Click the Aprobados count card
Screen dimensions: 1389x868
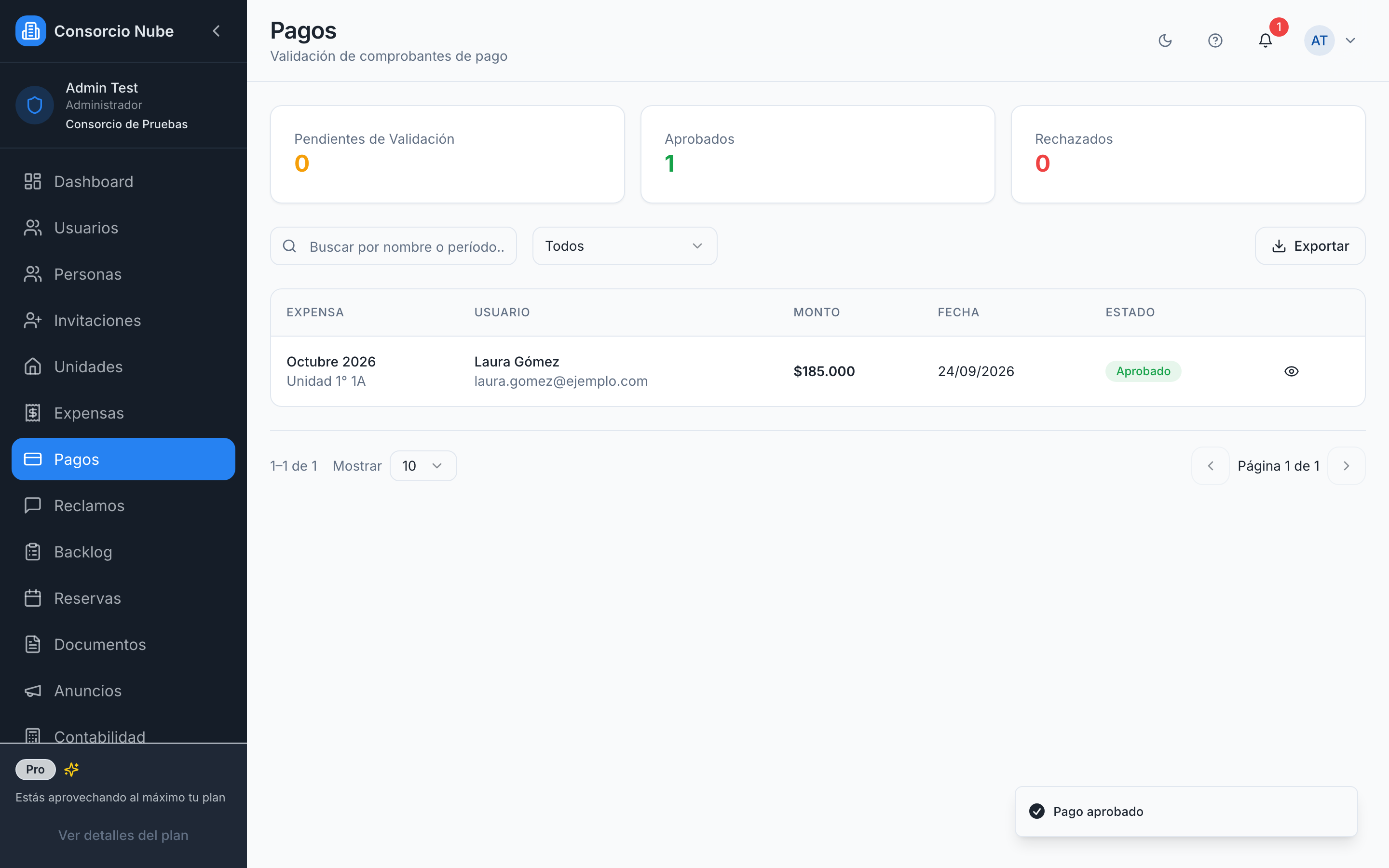(817, 154)
